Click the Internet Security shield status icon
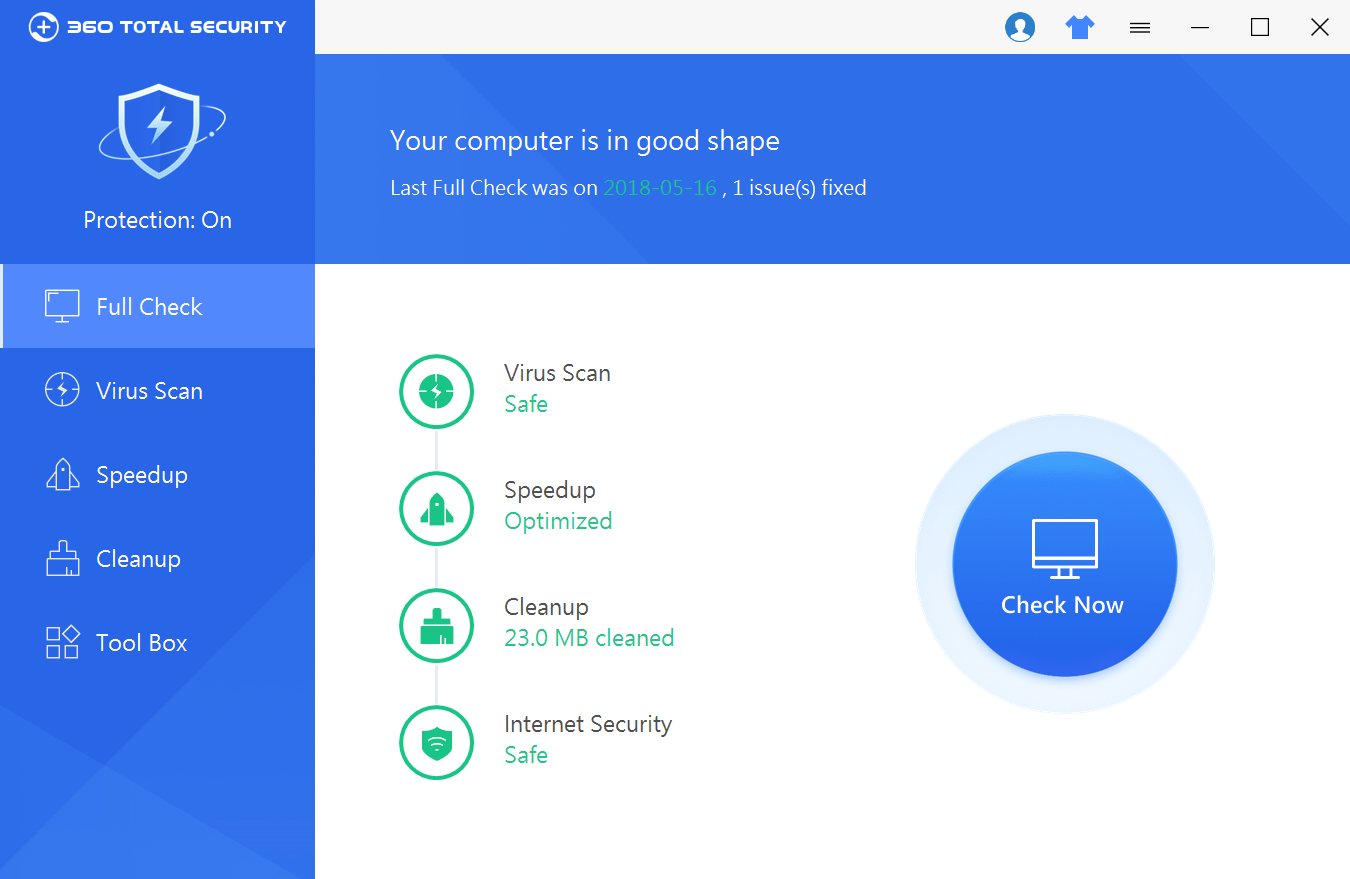 coord(436,742)
